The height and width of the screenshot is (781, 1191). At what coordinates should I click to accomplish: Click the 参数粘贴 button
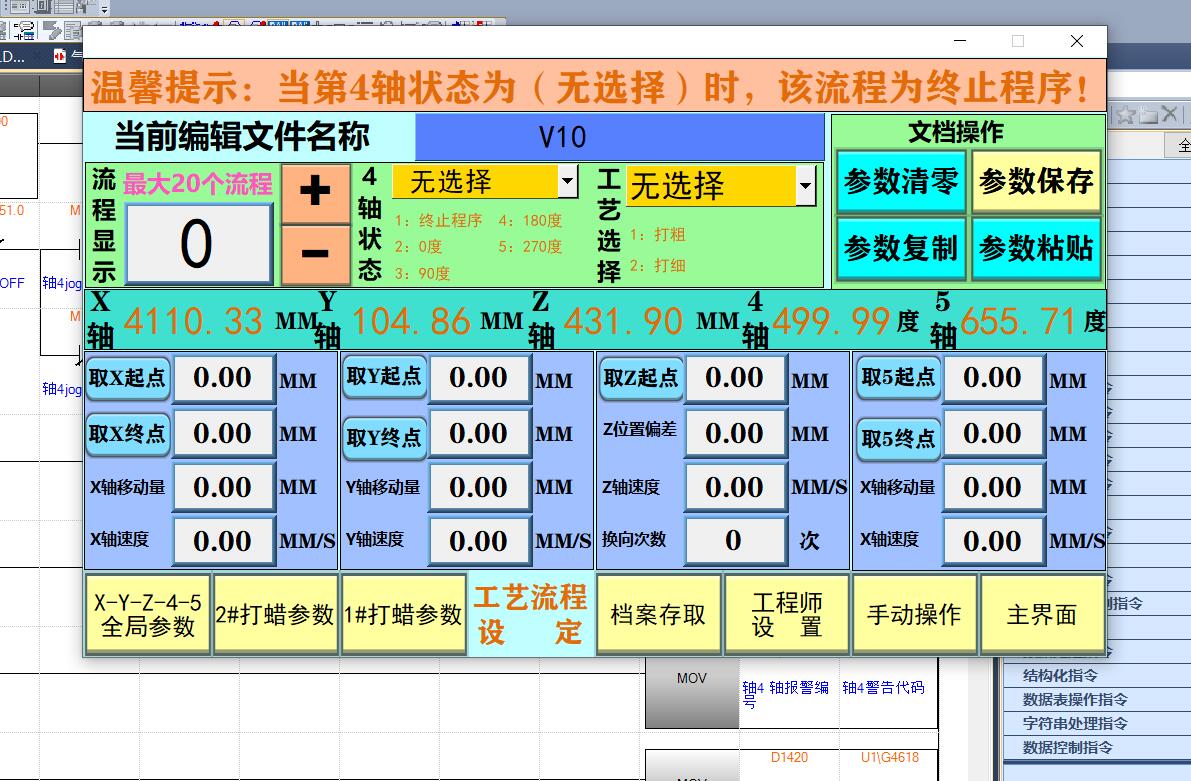[x=1036, y=248]
